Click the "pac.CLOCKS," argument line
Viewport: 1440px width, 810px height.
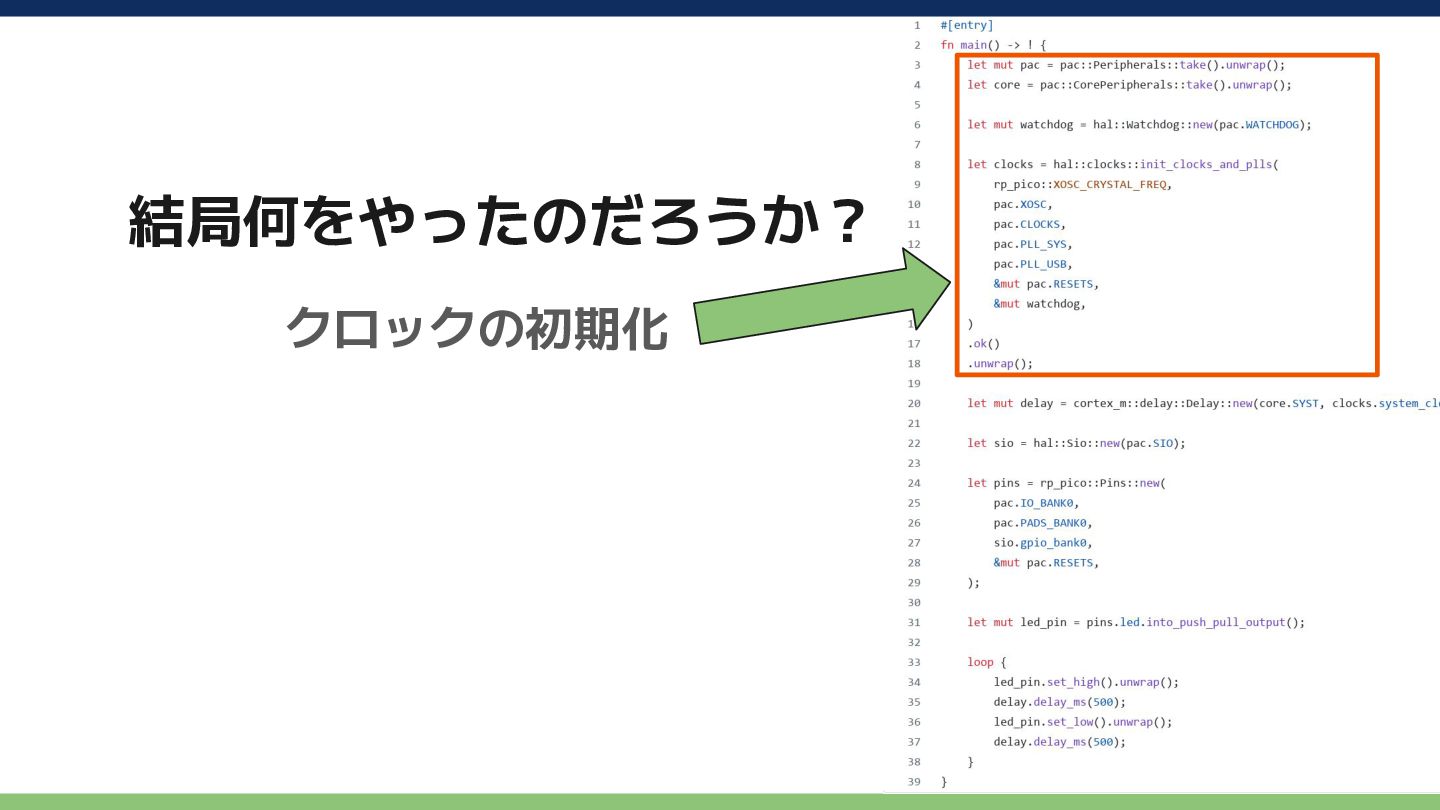click(1029, 224)
